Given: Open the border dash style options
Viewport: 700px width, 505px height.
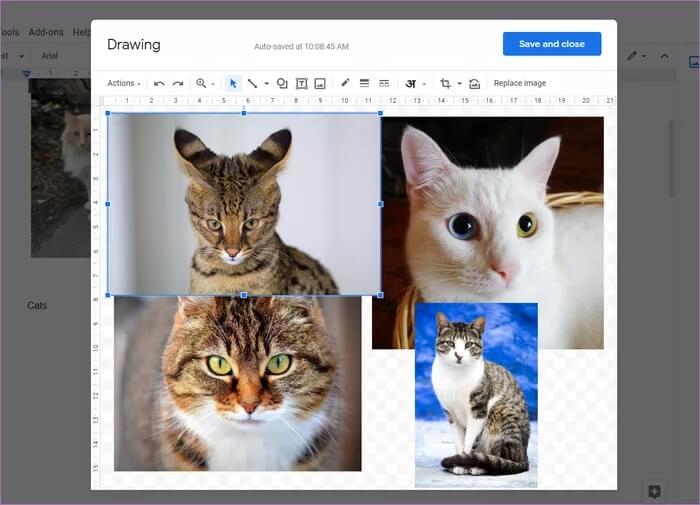Looking at the screenshot, I should coord(384,83).
